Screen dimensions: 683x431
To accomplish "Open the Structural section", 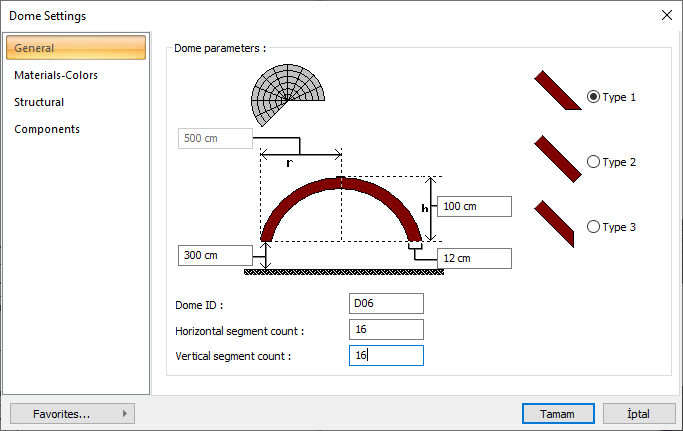I will (x=39, y=102).
